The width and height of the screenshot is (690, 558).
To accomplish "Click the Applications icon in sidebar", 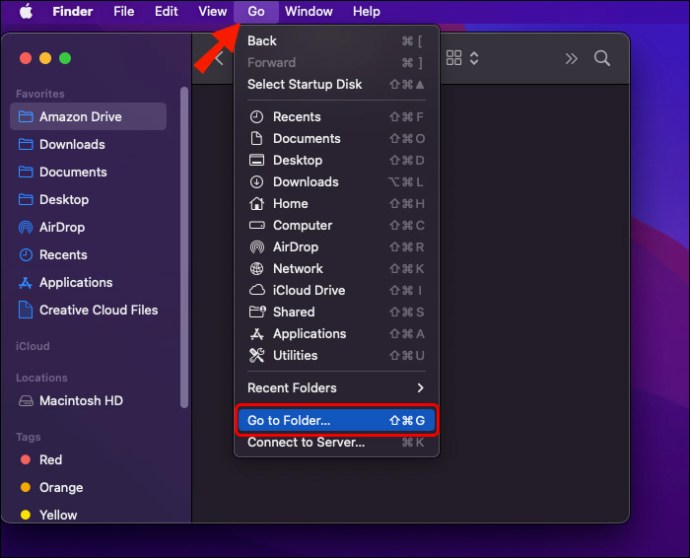I will point(26,283).
